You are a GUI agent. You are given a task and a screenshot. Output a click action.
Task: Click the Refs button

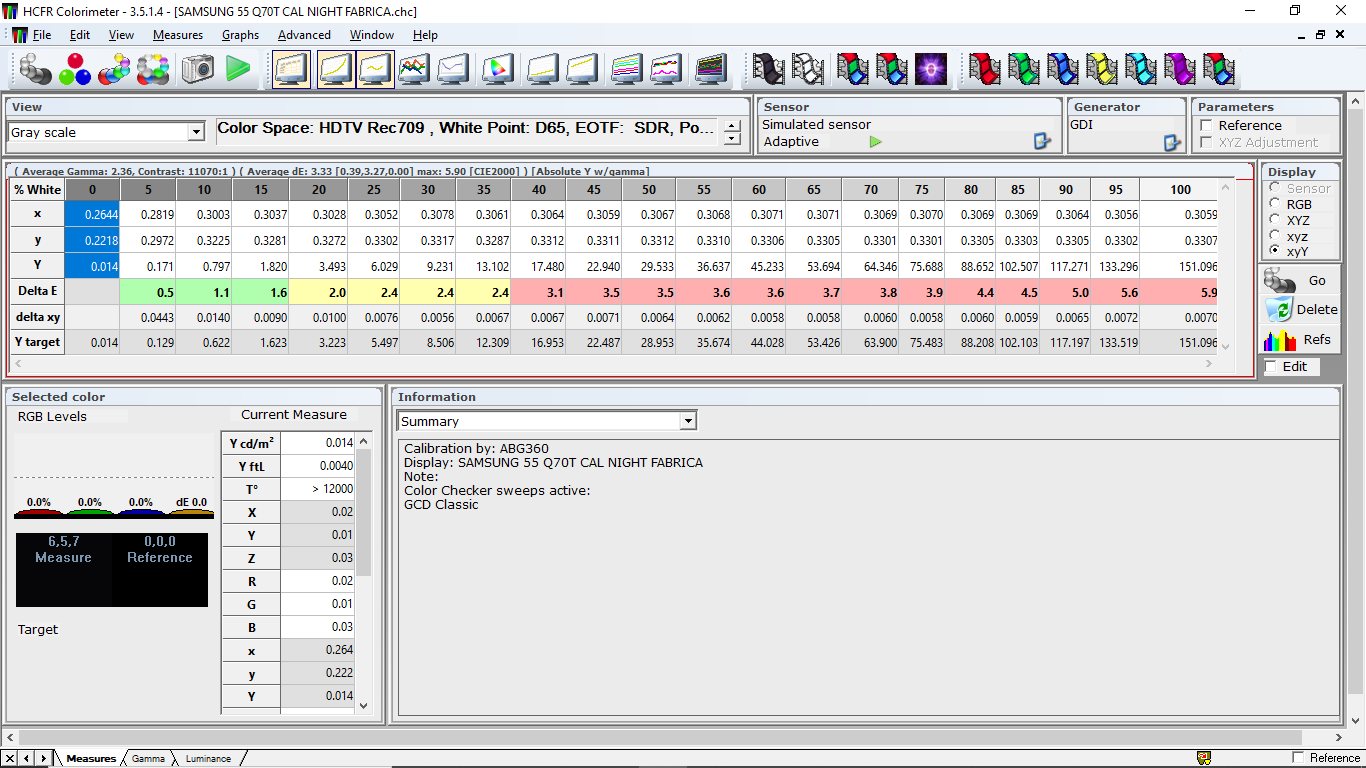[1300, 339]
